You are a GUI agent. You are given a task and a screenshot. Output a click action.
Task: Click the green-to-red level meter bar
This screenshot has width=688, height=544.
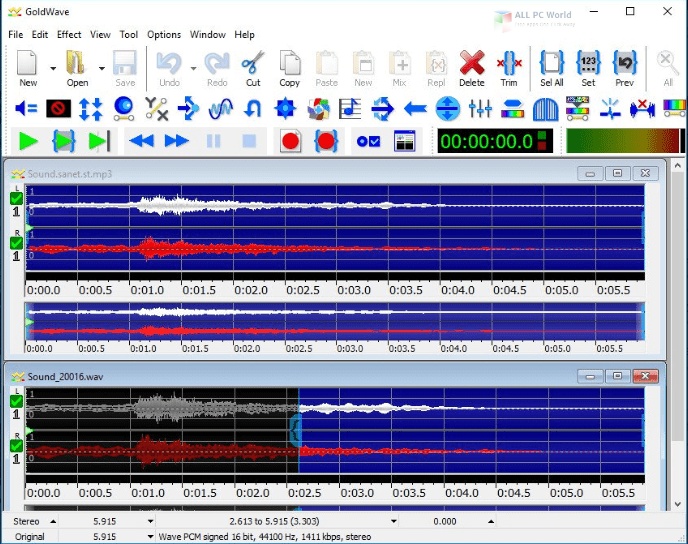pyautogui.click(x=625, y=141)
